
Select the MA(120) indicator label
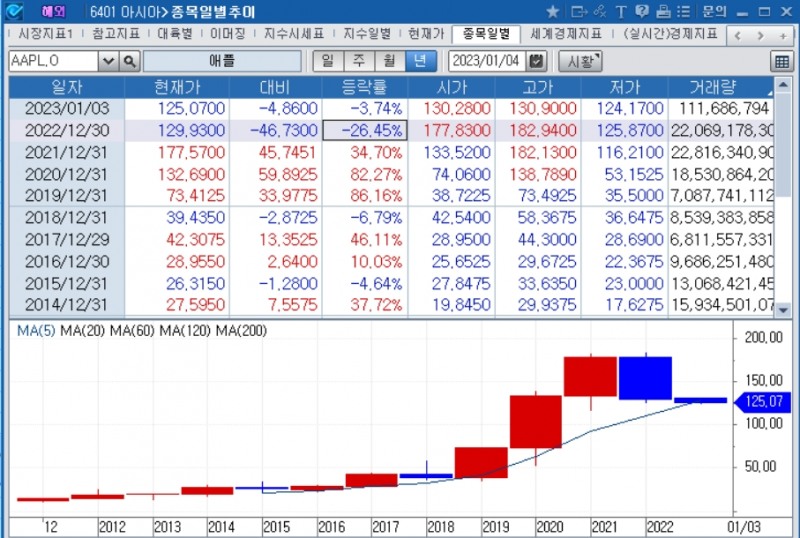click(185, 331)
